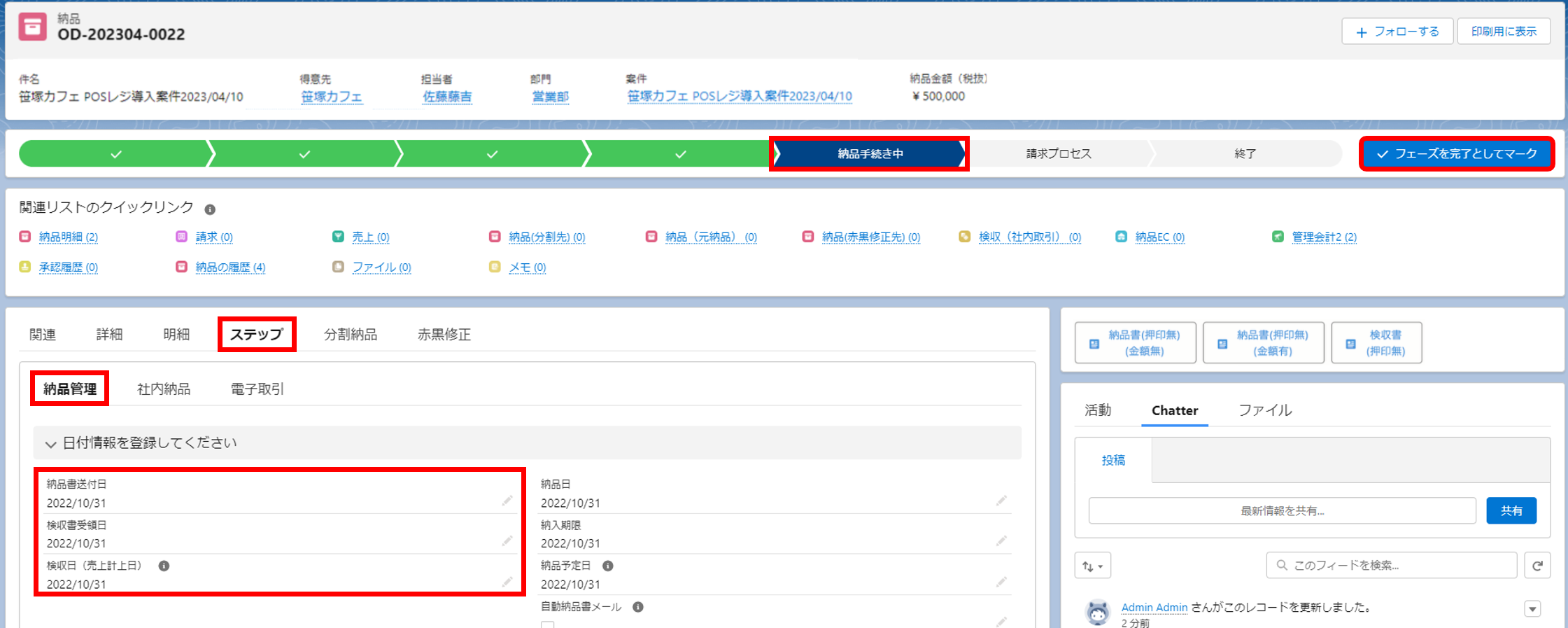Click the pencil edit icon for 納品日
The image size is (1568, 628).
click(x=1001, y=501)
